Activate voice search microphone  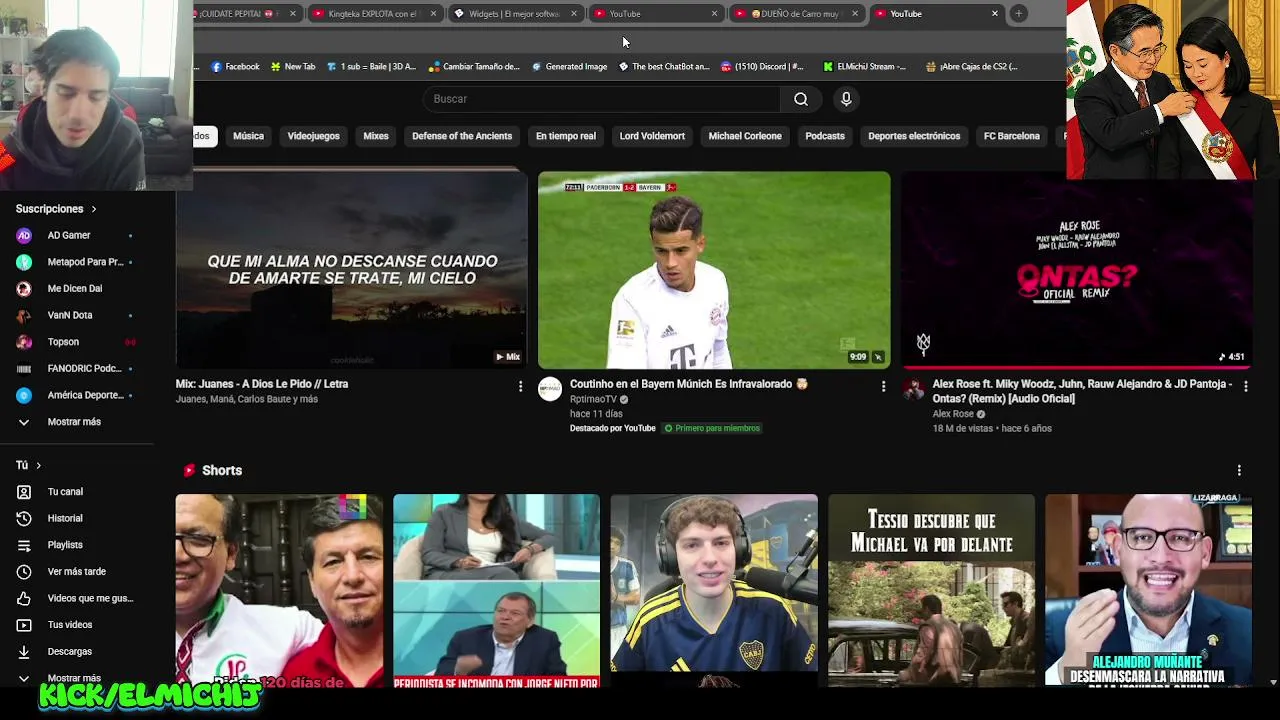click(846, 99)
